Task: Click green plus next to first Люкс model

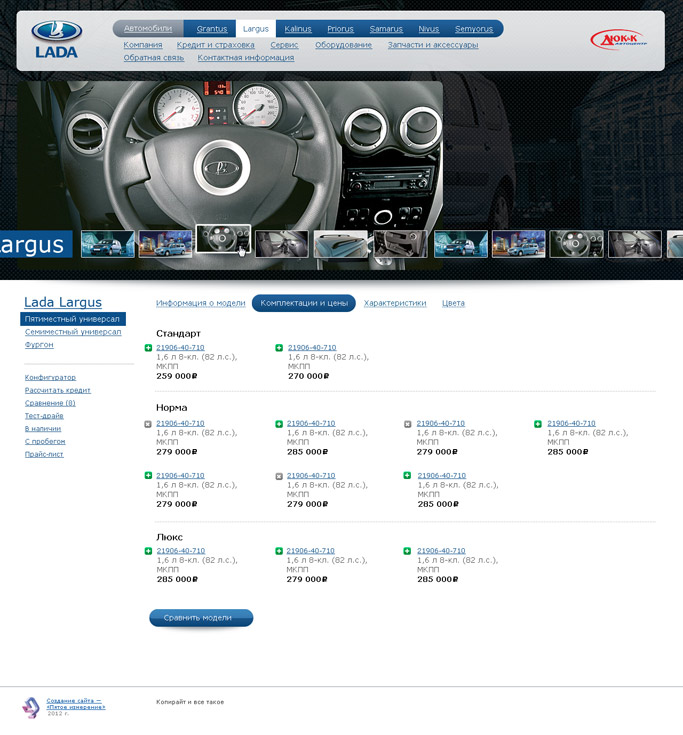Action: pos(148,551)
